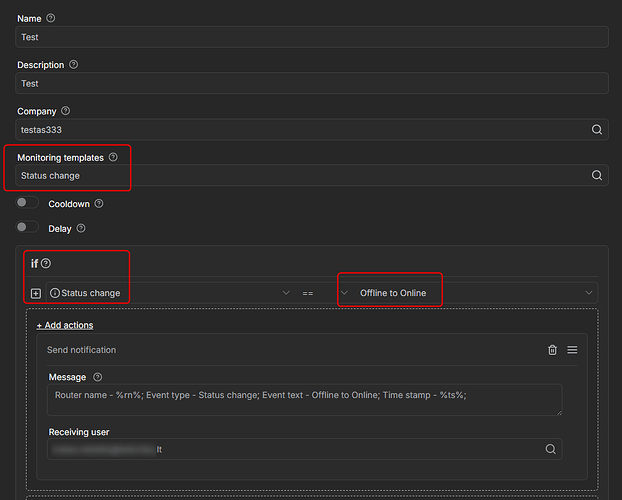Click the Company field containing testas333
The height and width of the screenshot is (500, 622).
312,129
